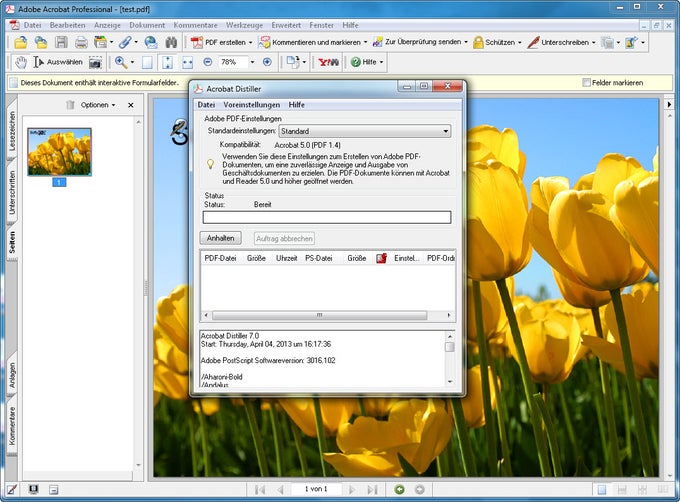Switch to the Kommentare side tab

point(12,426)
